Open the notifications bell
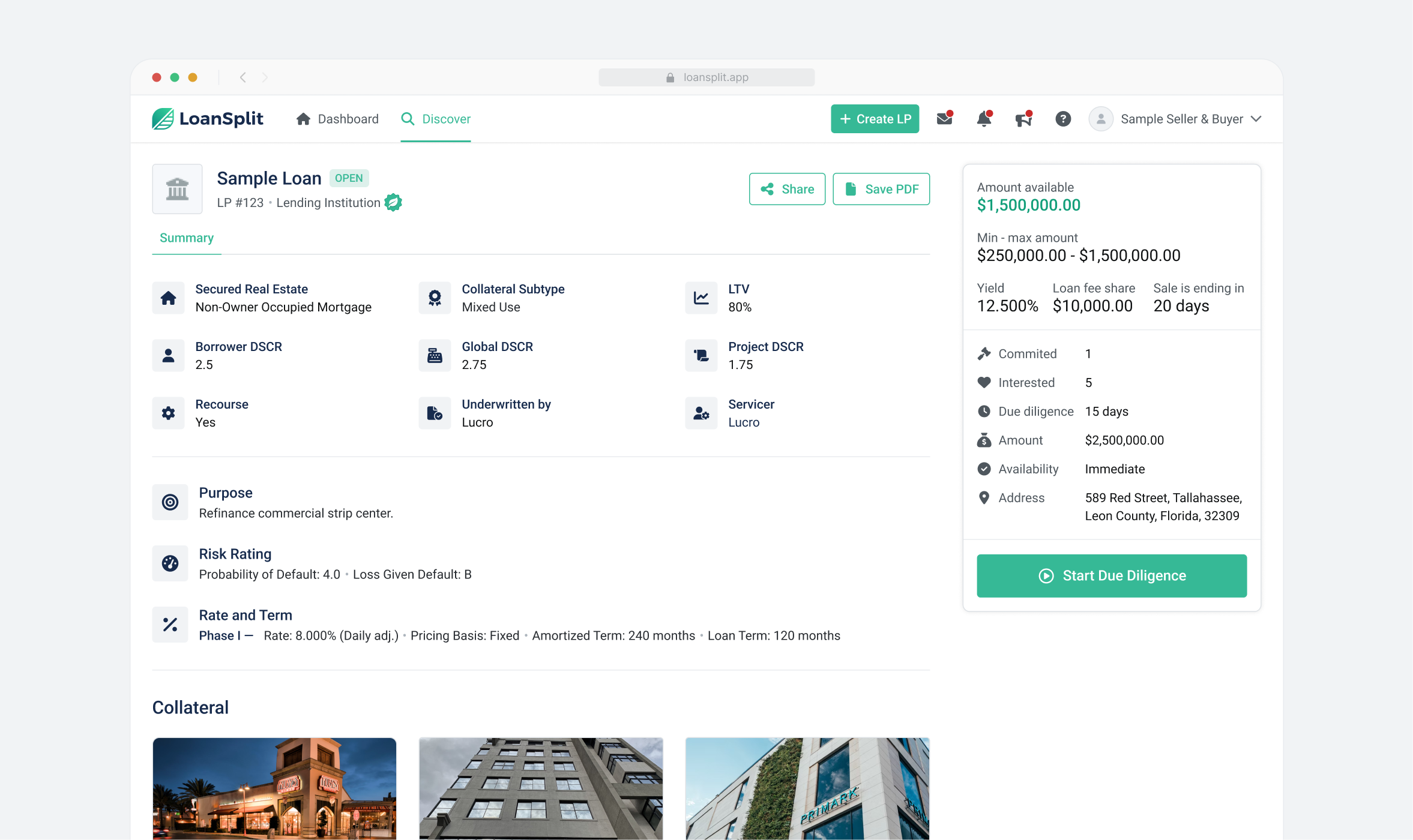This screenshot has width=1413, height=840. point(984,119)
